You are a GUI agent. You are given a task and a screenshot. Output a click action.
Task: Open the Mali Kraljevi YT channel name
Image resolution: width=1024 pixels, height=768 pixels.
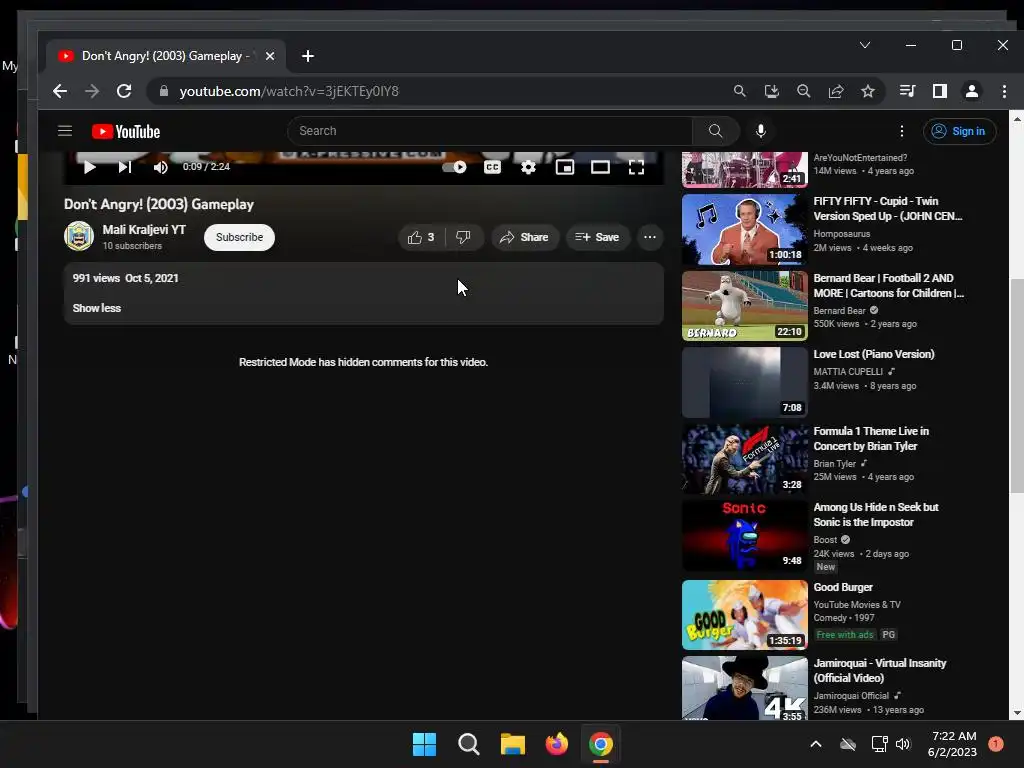144,229
